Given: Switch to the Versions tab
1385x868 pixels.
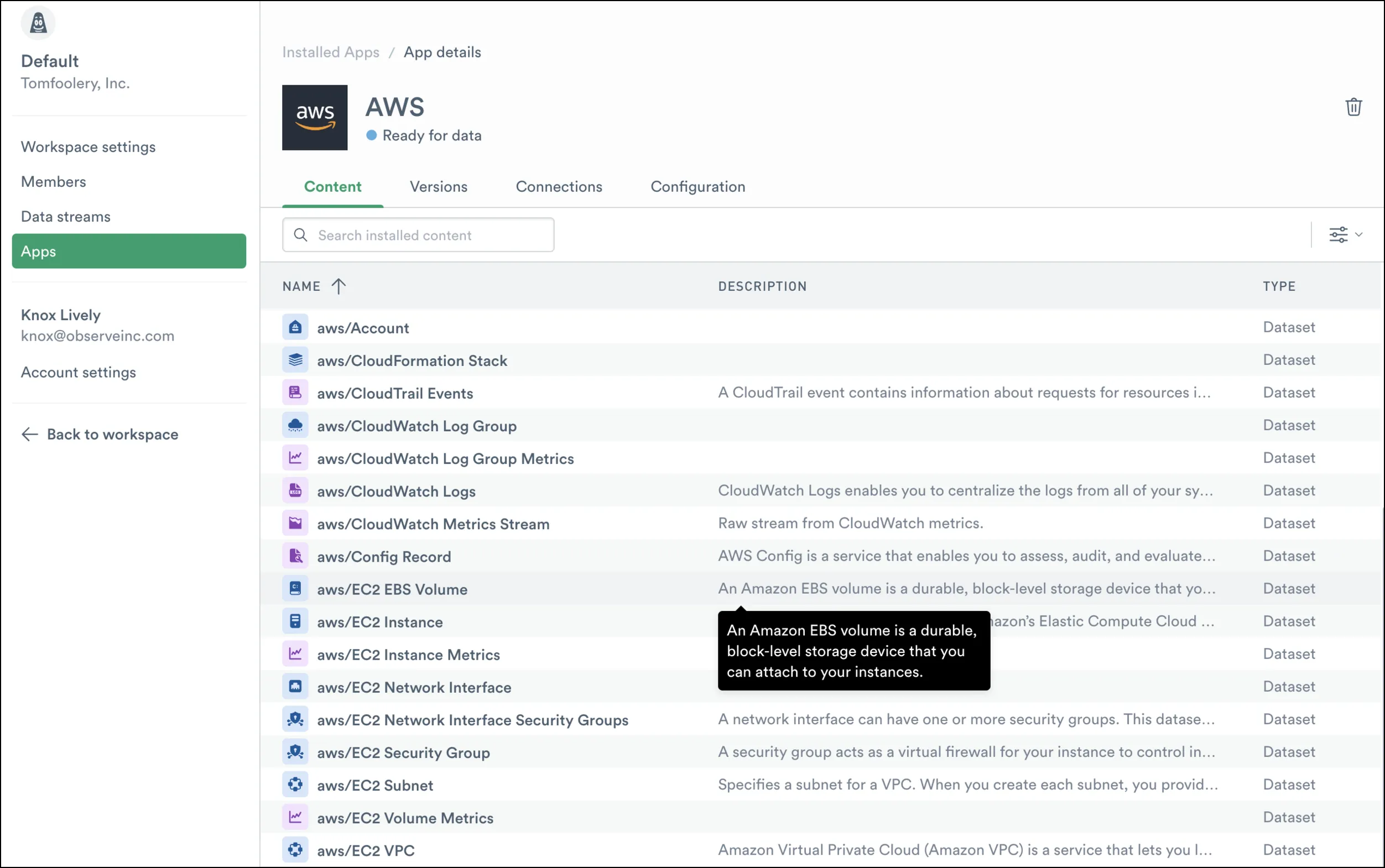Looking at the screenshot, I should click(x=438, y=187).
